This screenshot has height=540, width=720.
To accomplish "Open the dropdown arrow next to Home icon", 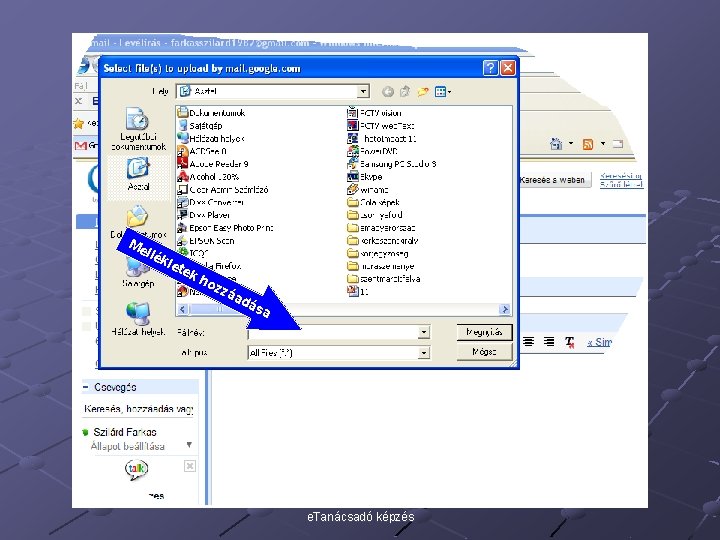I will tap(571, 144).
